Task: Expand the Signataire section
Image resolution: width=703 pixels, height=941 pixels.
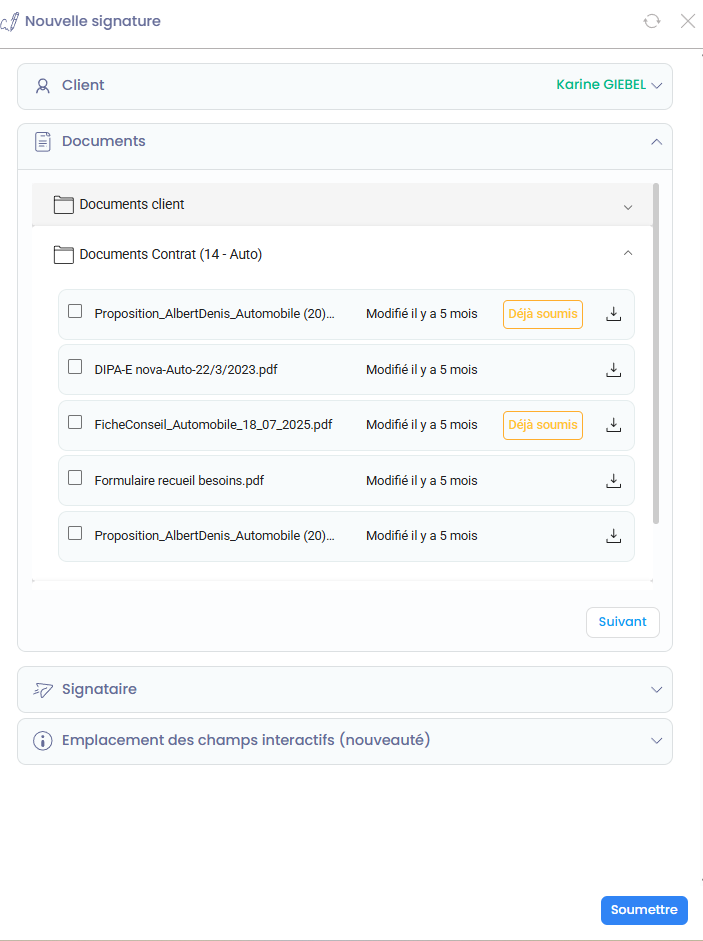Action: coord(657,690)
